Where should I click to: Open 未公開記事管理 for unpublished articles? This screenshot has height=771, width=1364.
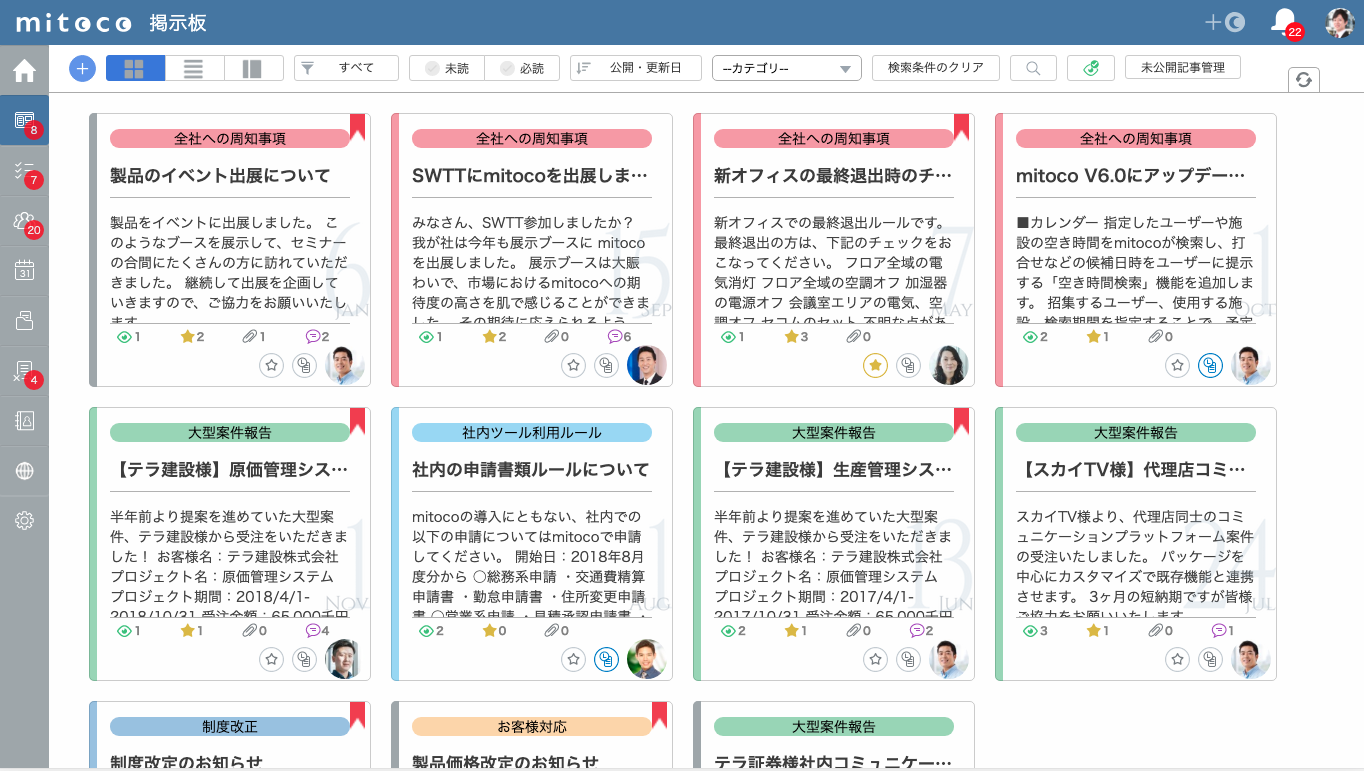pyautogui.click(x=1182, y=67)
